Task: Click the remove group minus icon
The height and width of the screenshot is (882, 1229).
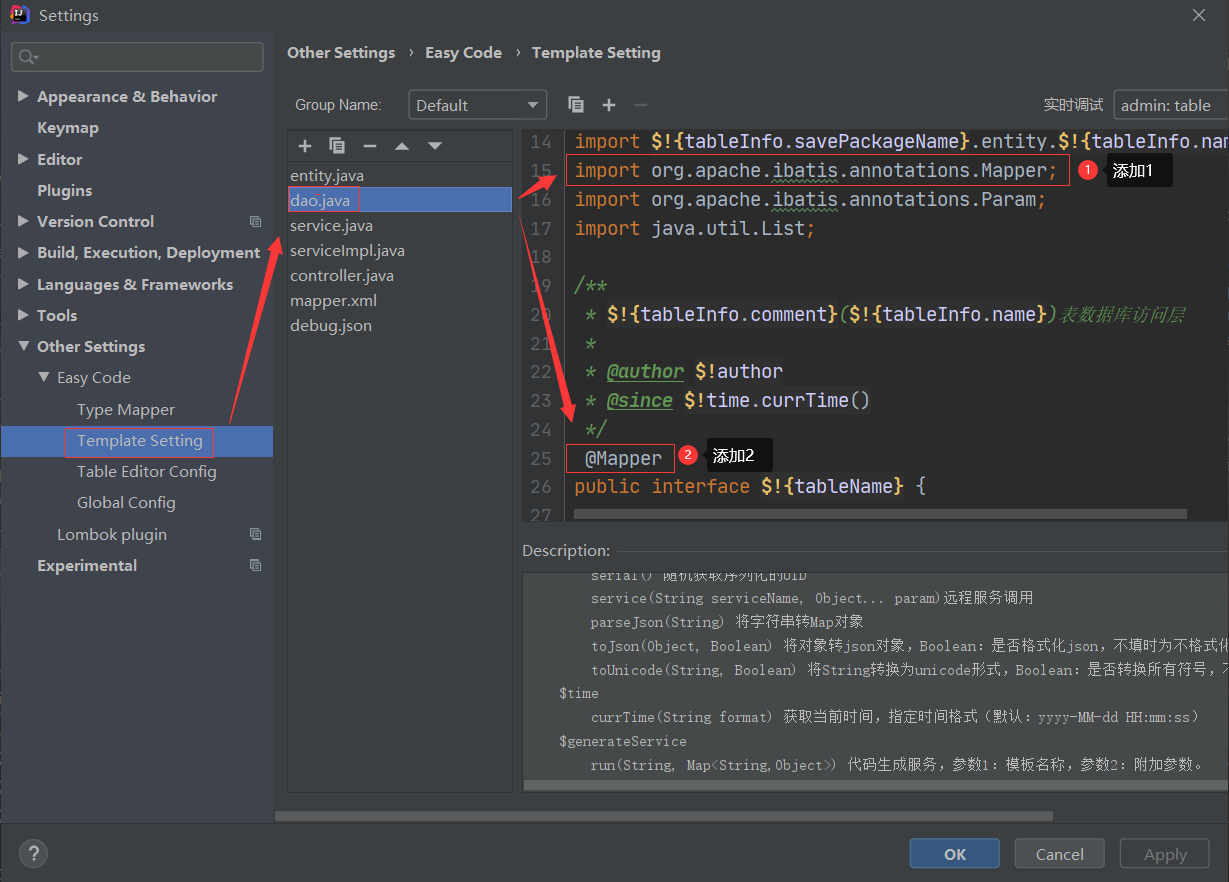Action: (x=641, y=104)
